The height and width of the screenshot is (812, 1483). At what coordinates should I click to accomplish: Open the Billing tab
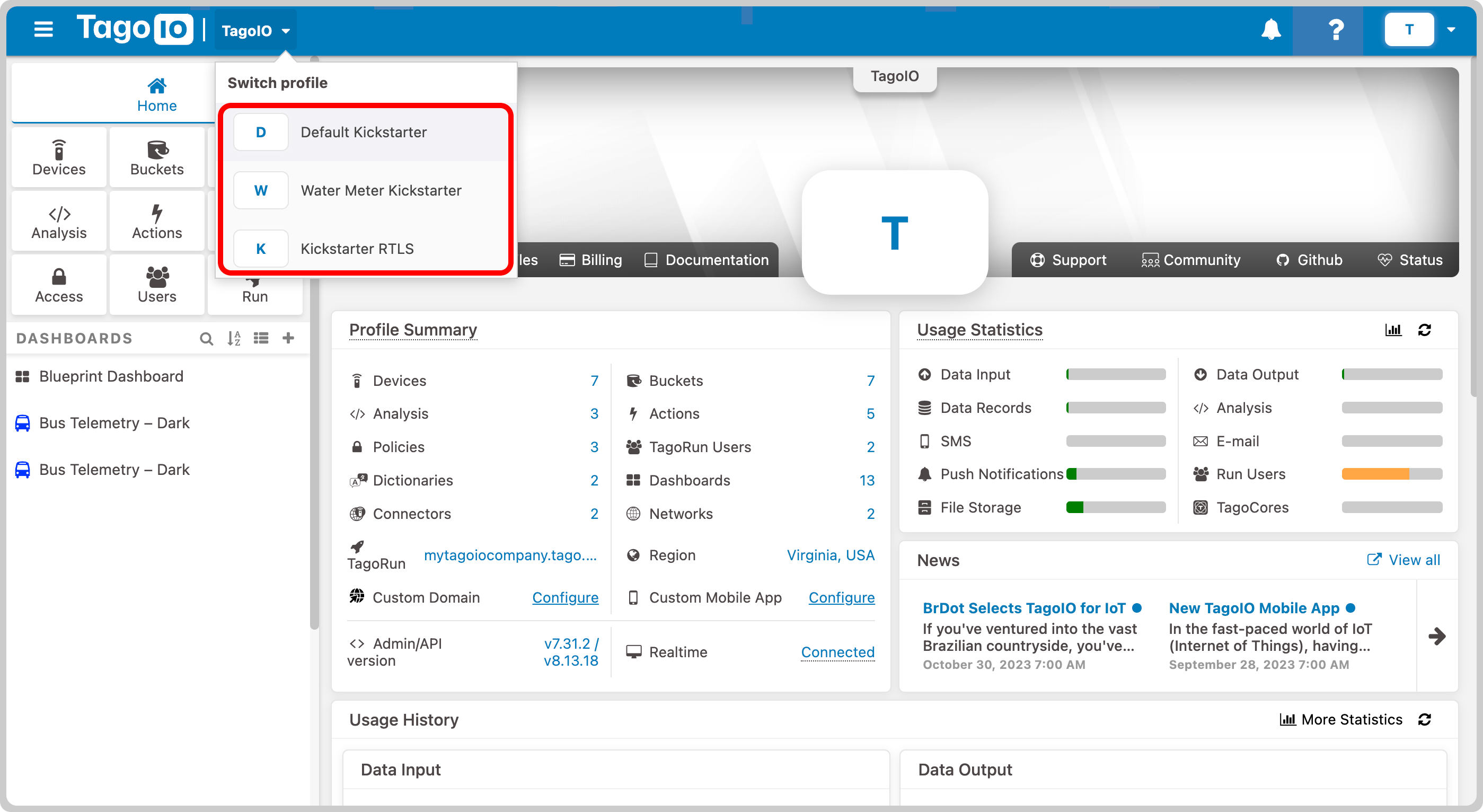pyautogui.click(x=590, y=260)
